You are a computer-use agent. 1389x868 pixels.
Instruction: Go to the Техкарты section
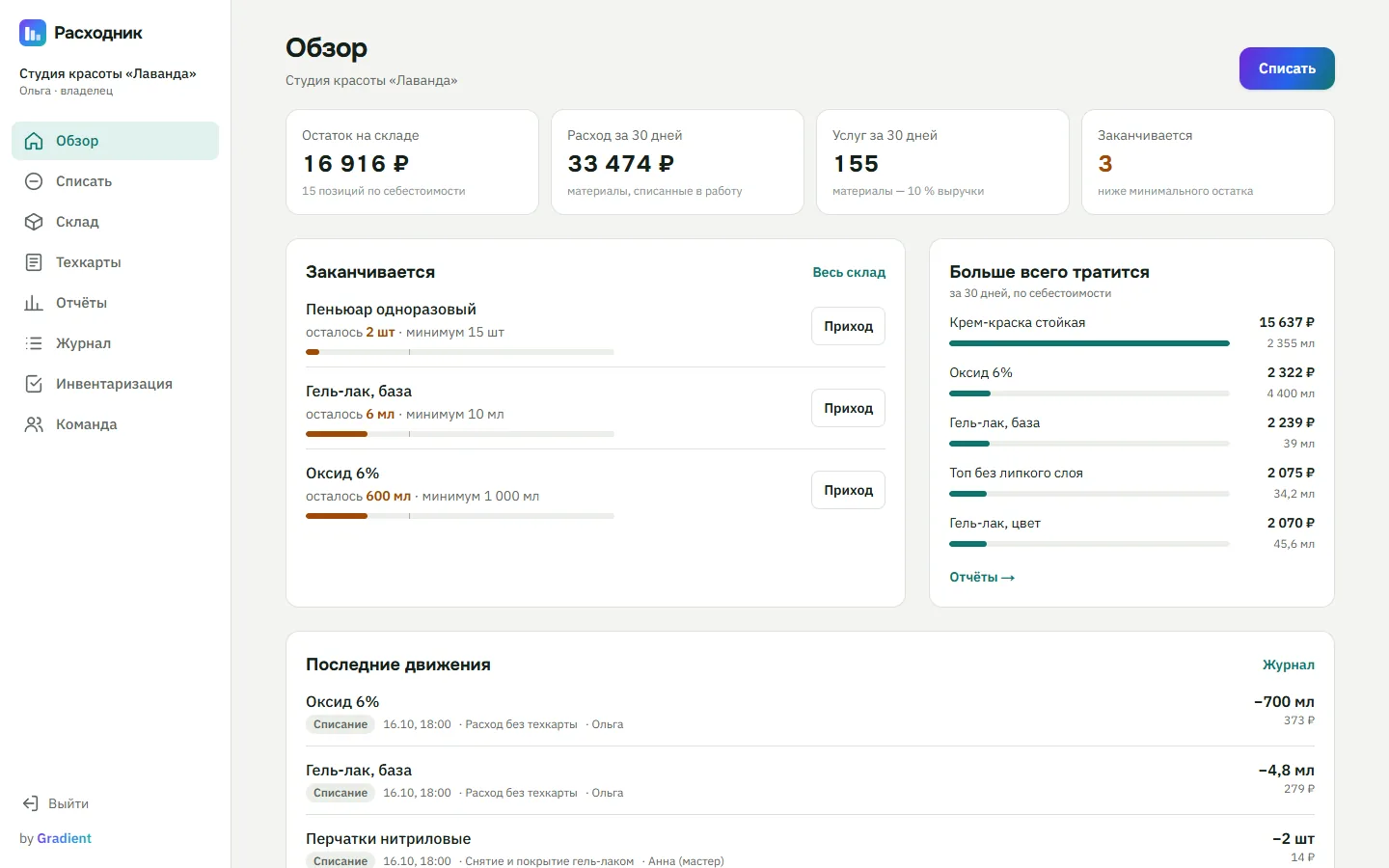(115, 262)
